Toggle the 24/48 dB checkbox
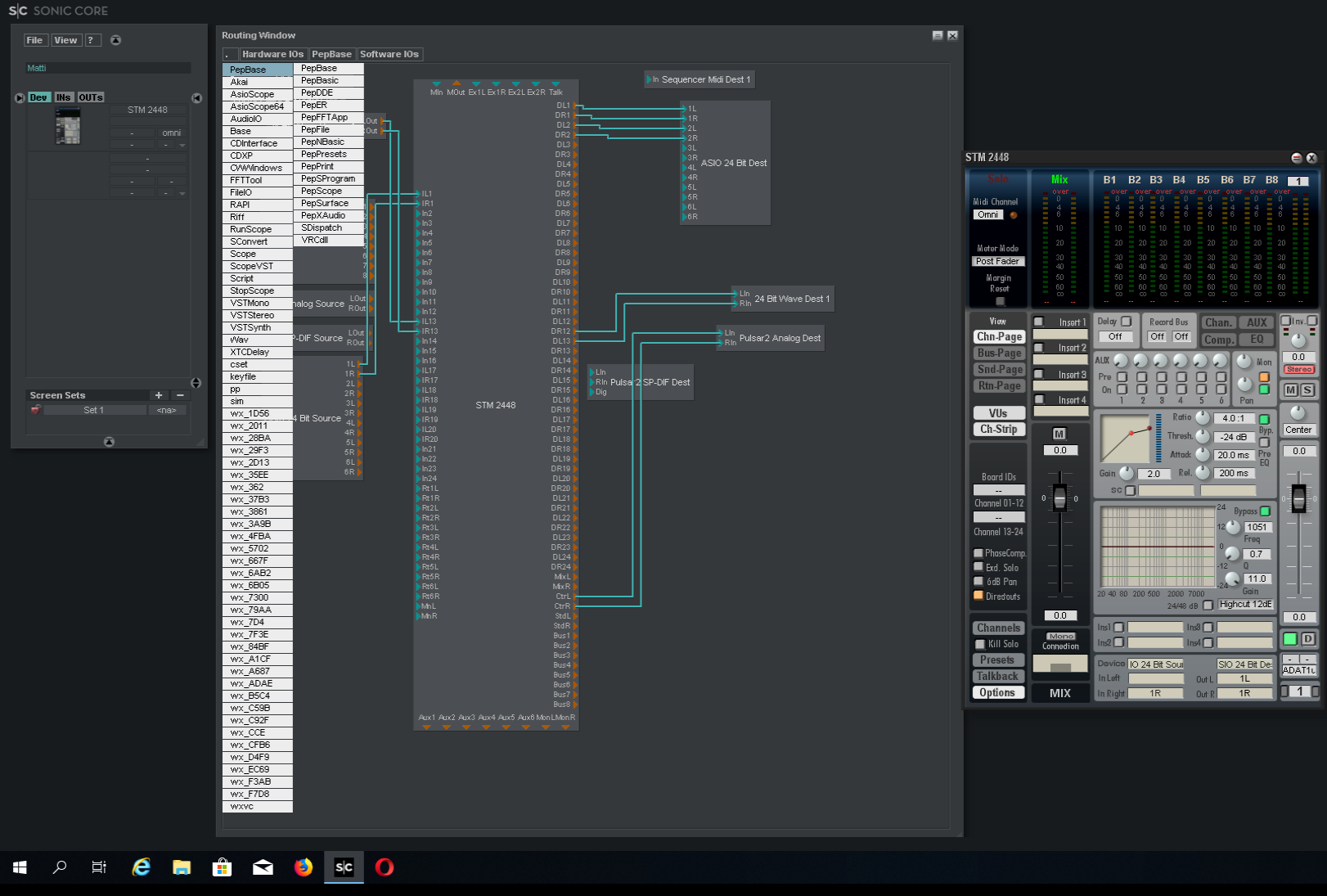This screenshot has height=896, width=1327. (x=1208, y=606)
